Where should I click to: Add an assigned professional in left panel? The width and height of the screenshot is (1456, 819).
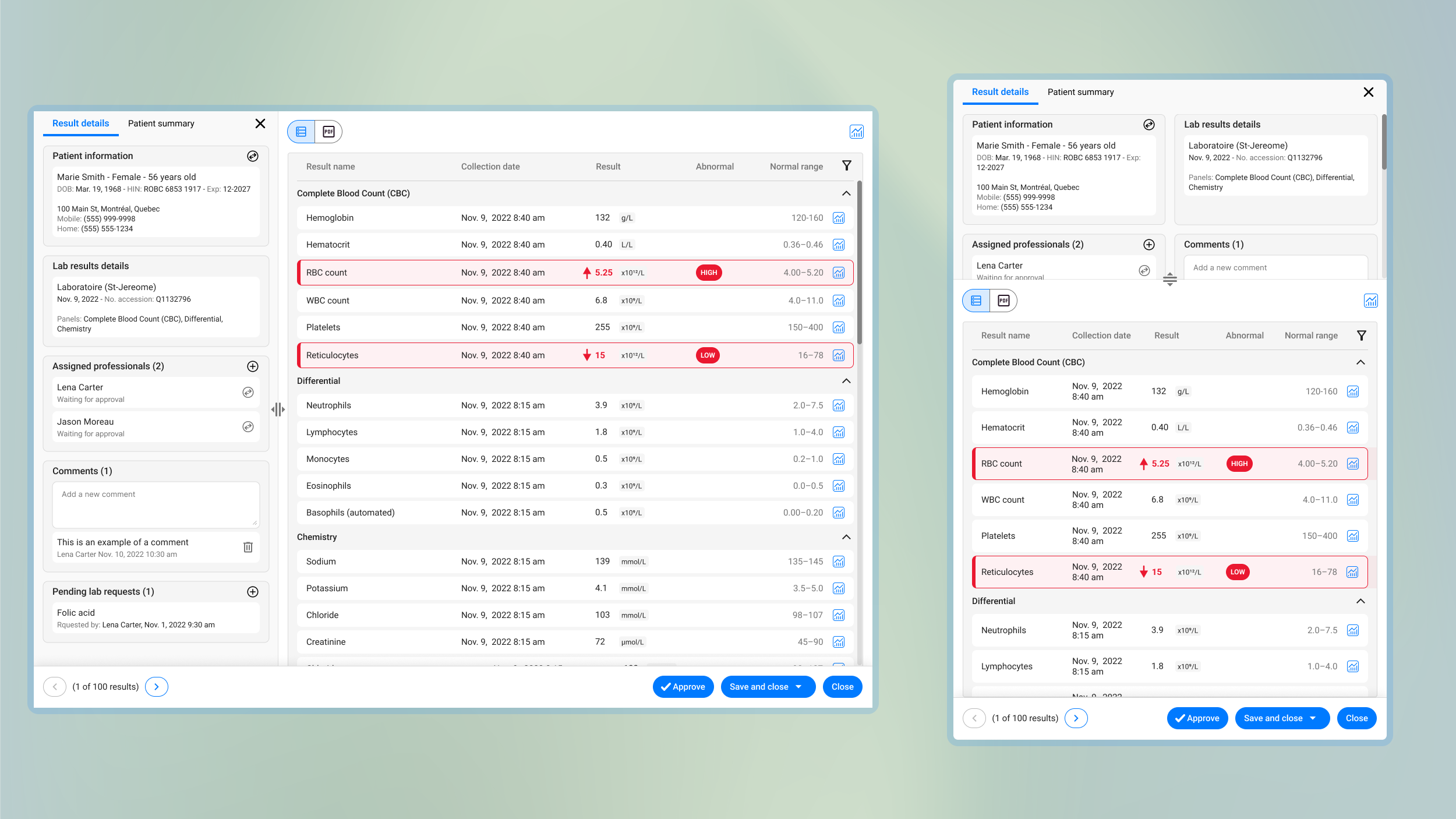253,366
